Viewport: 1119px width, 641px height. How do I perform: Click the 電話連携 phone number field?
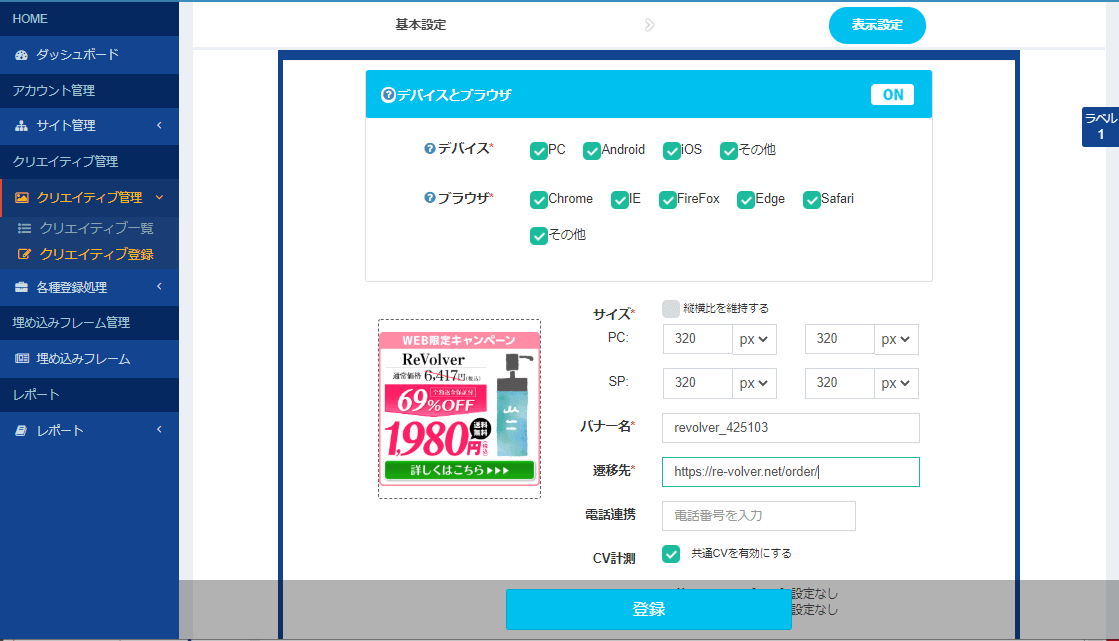[x=759, y=516]
